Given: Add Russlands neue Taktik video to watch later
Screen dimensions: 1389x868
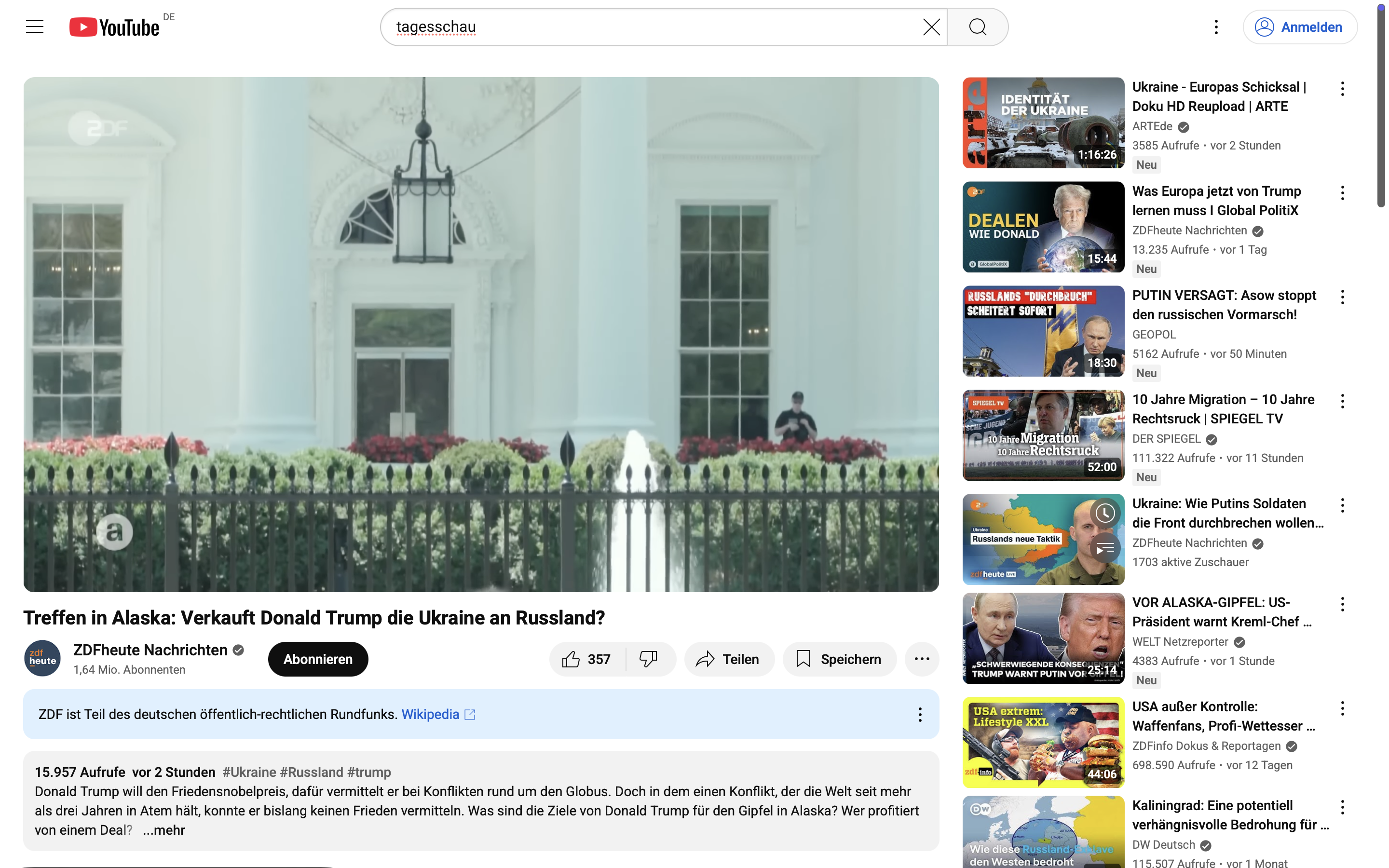Looking at the screenshot, I should coord(1105,513).
